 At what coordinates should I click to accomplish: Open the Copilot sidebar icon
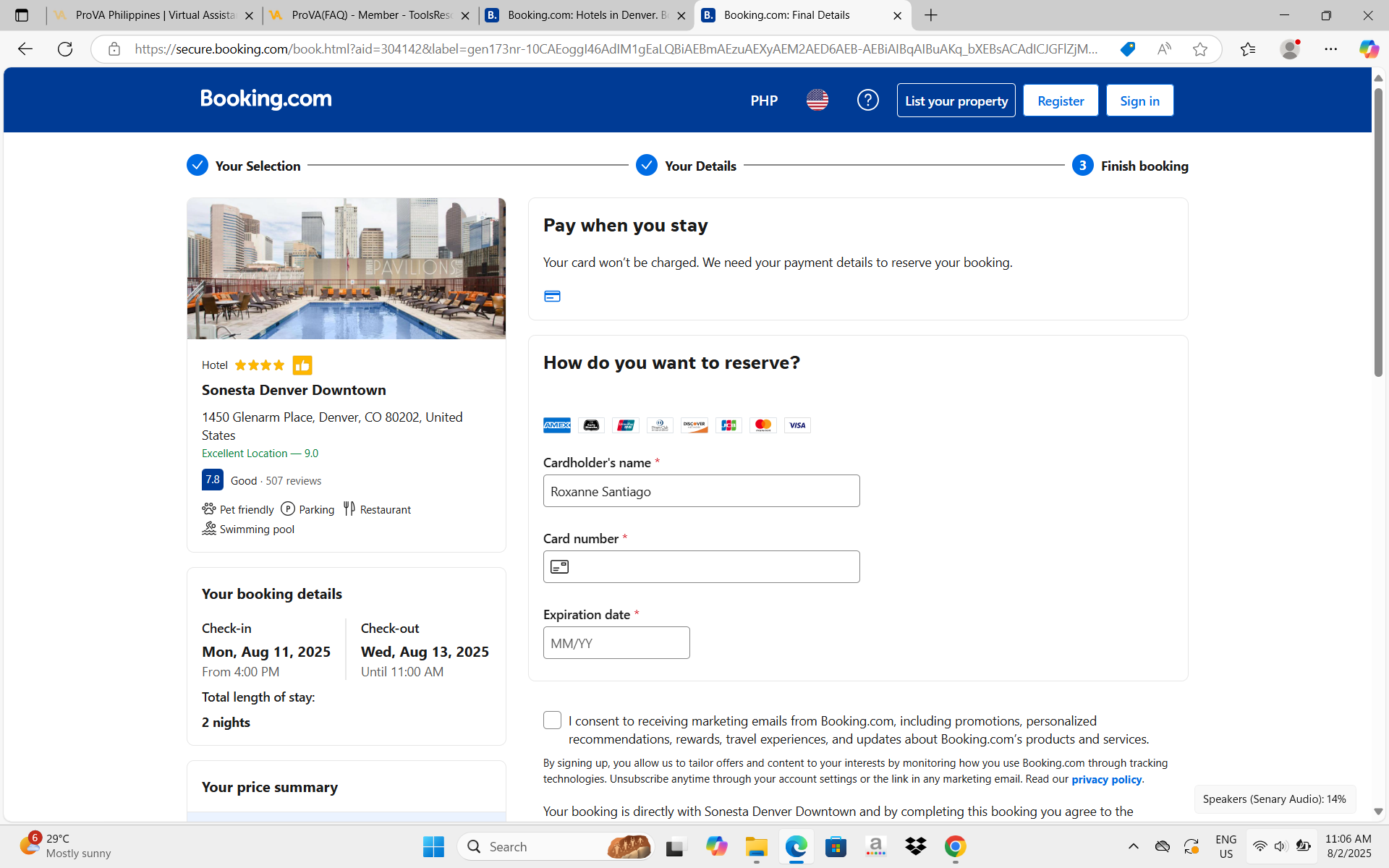pyautogui.click(x=1369, y=49)
